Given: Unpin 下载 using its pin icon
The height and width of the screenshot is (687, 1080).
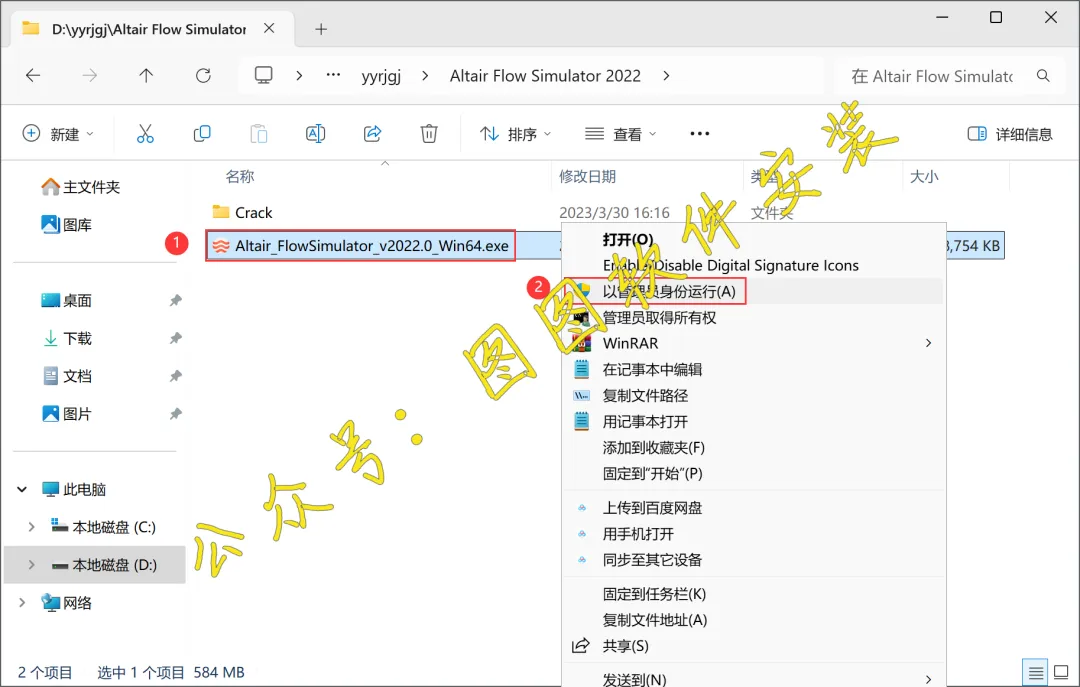Looking at the screenshot, I should pyautogui.click(x=176, y=338).
